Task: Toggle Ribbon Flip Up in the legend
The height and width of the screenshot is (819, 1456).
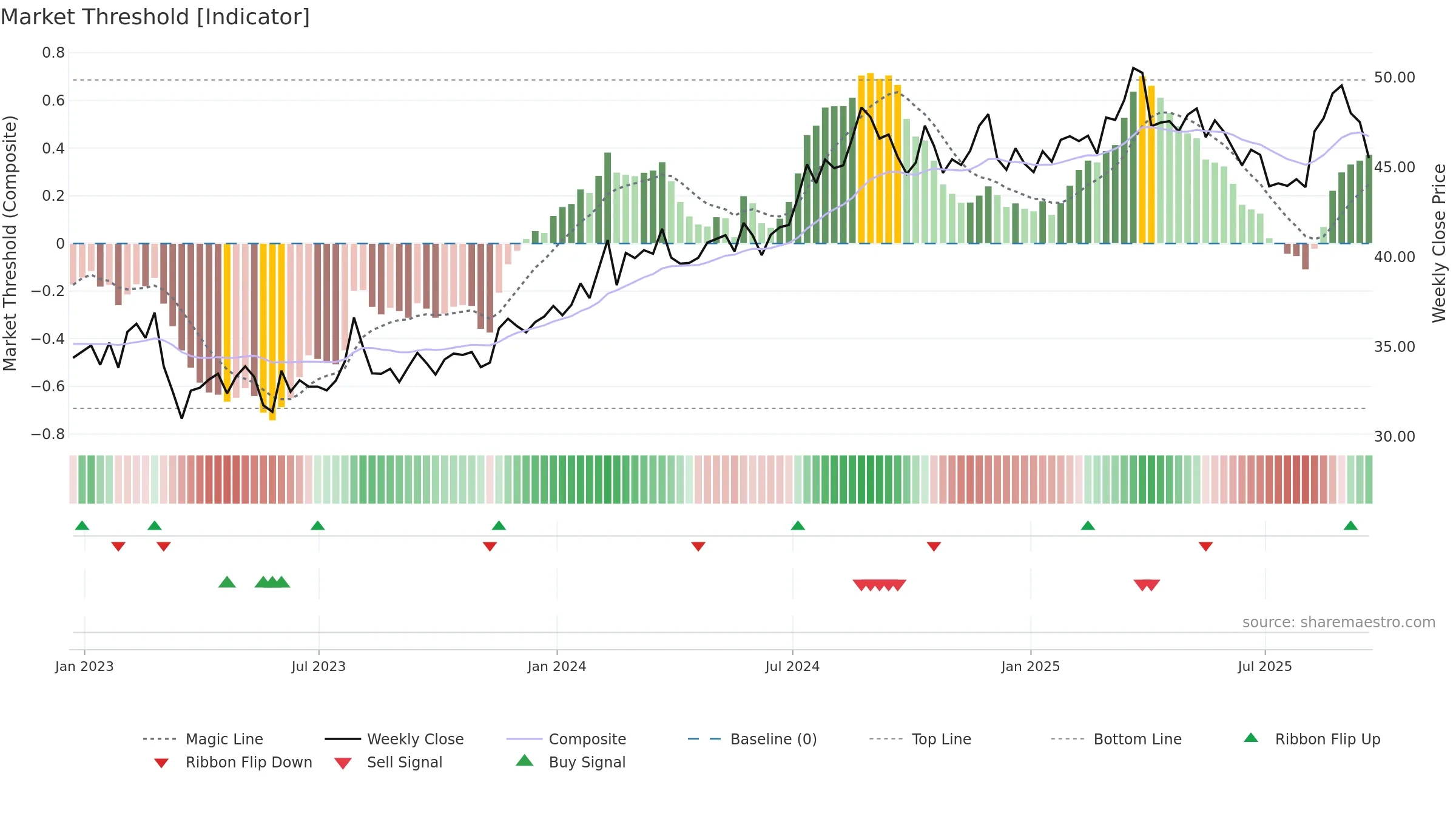Action: (1312, 739)
